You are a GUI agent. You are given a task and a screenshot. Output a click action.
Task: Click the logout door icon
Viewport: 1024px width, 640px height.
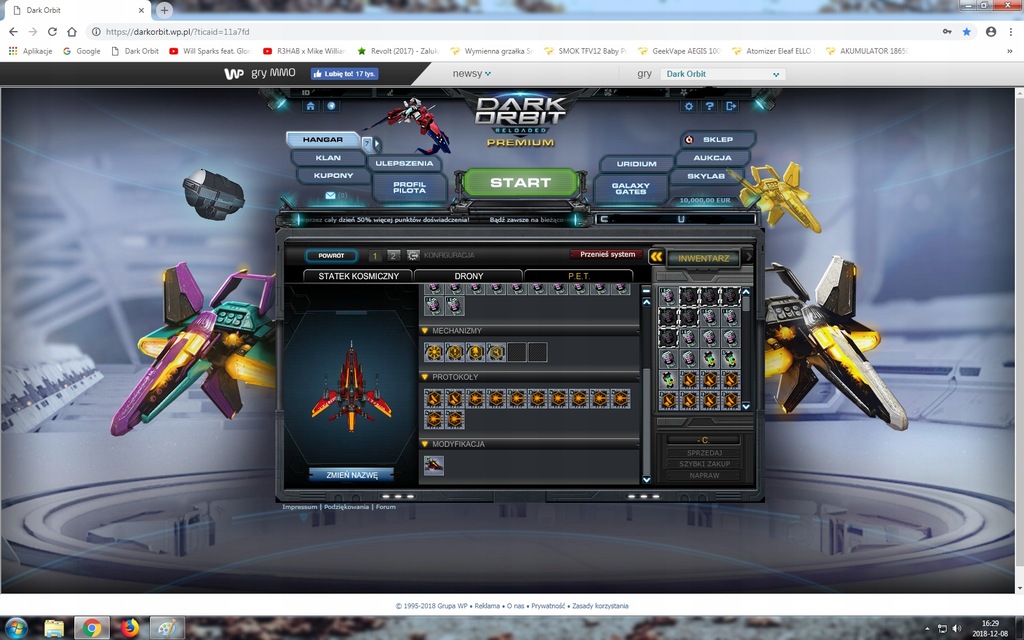pos(731,106)
